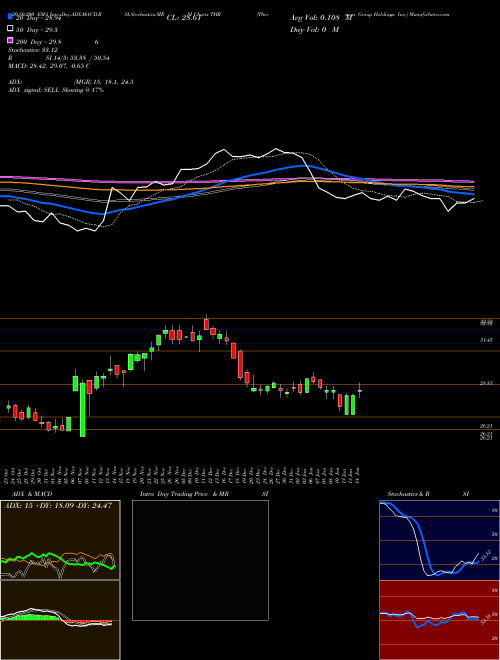Screen dimensions: 500x660
Task: Click the 'Stochastics & R' panel title
Action: click(x=408, y=494)
